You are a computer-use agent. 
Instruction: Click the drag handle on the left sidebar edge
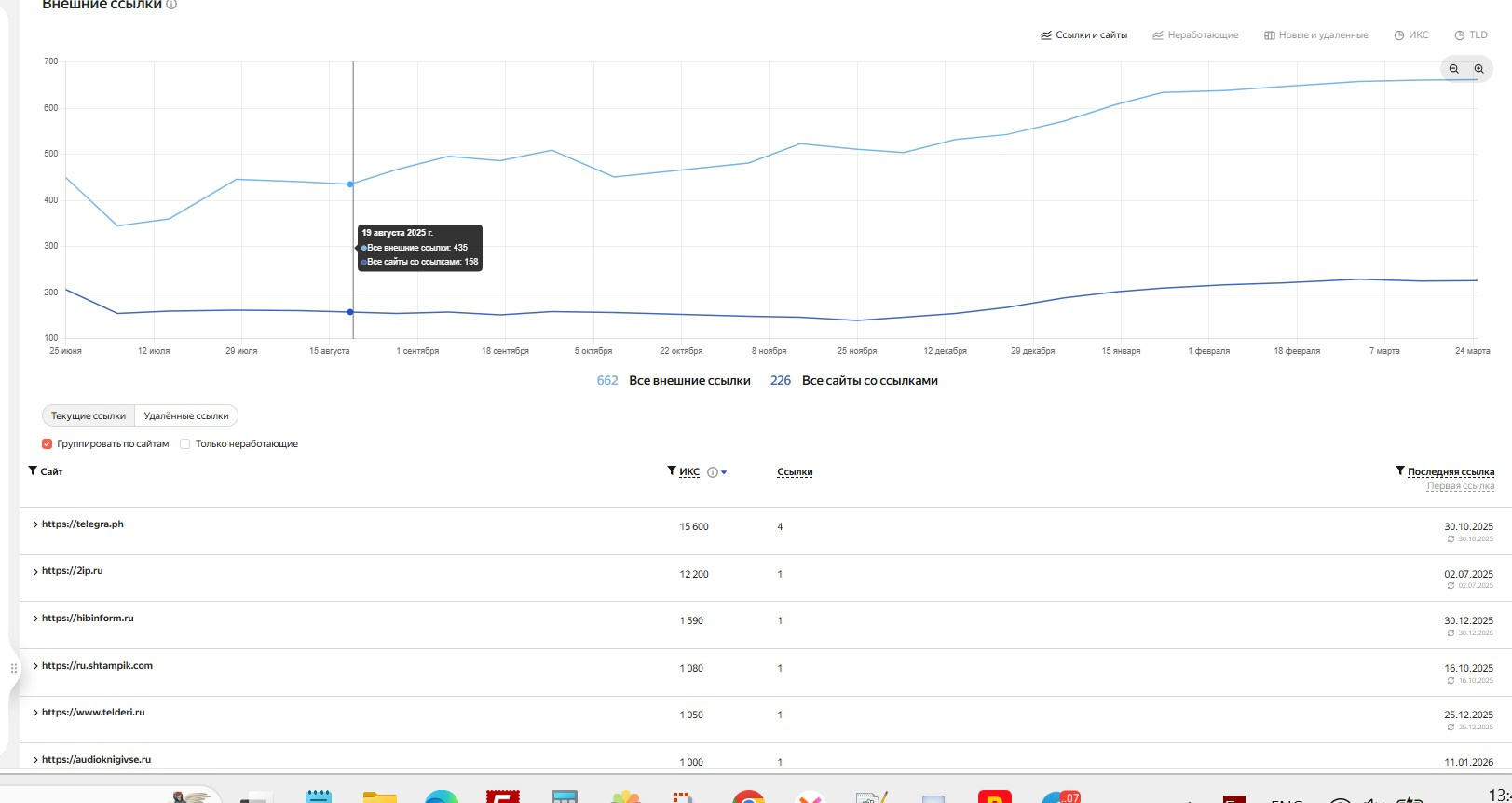point(13,668)
